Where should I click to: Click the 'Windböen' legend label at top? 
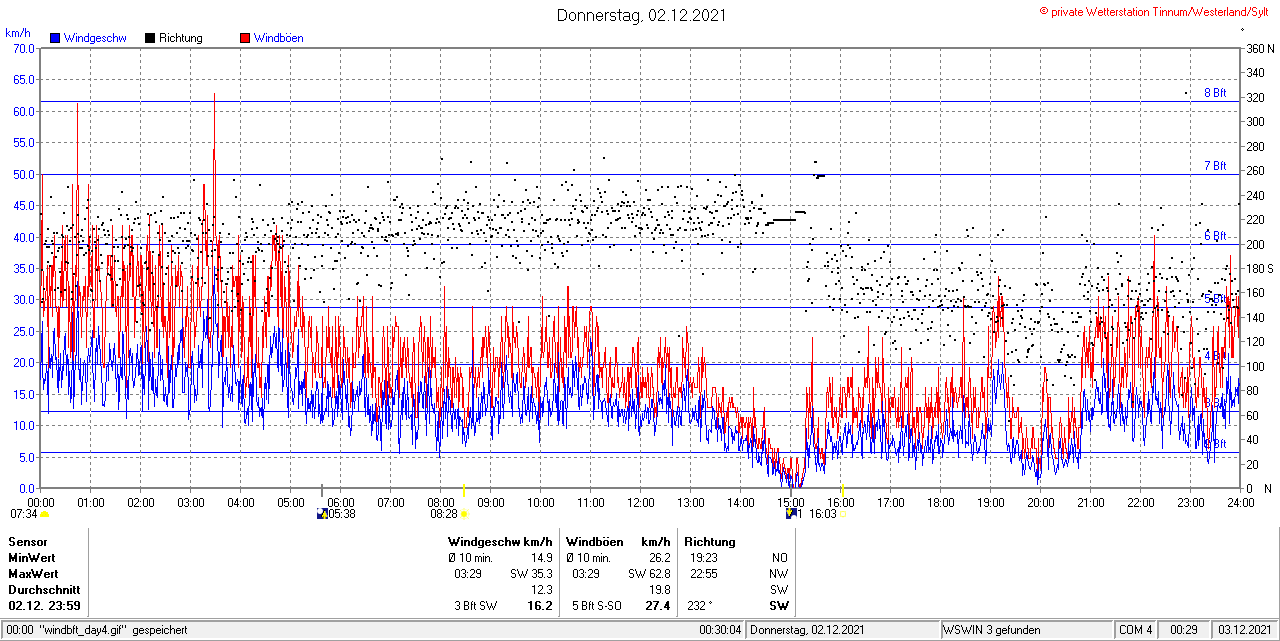click(x=279, y=38)
